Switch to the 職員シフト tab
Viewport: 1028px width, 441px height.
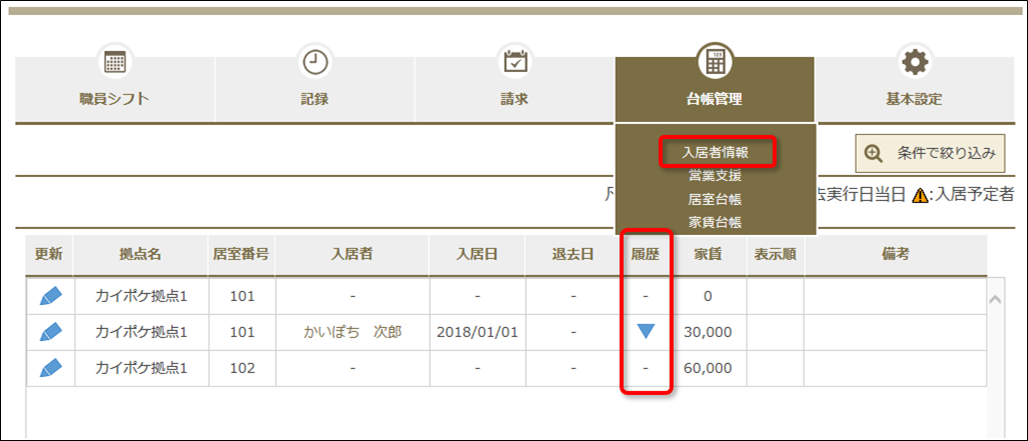coord(115,89)
